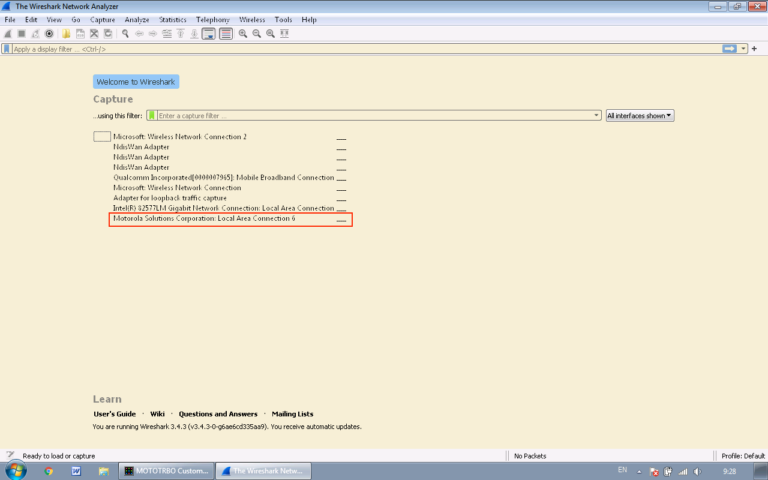Viewport: 768px width, 480px height.
Task: Open the display filter history dropdown
Action: 744,48
